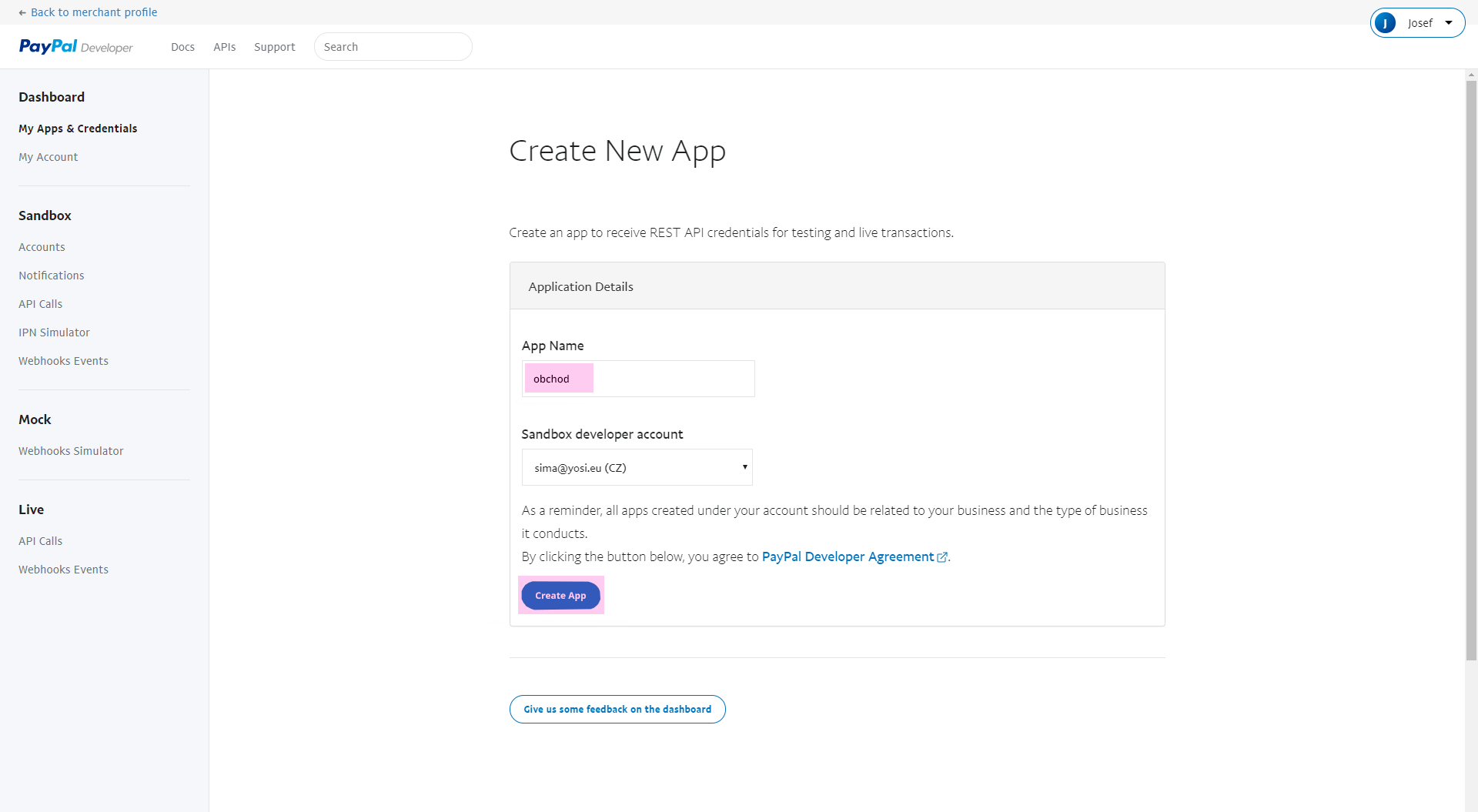Open the APIs menu

(224, 47)
